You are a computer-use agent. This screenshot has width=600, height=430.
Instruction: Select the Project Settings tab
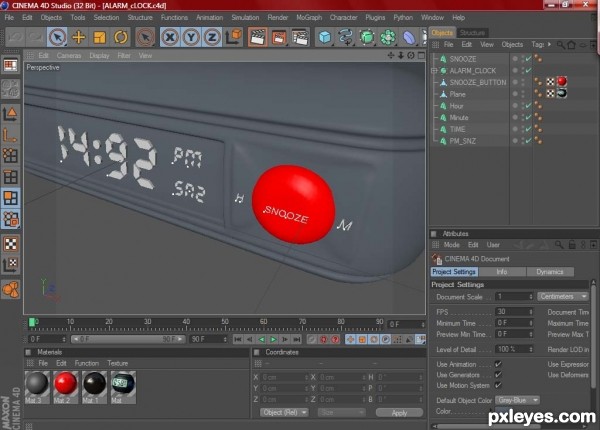coord(454,272)
